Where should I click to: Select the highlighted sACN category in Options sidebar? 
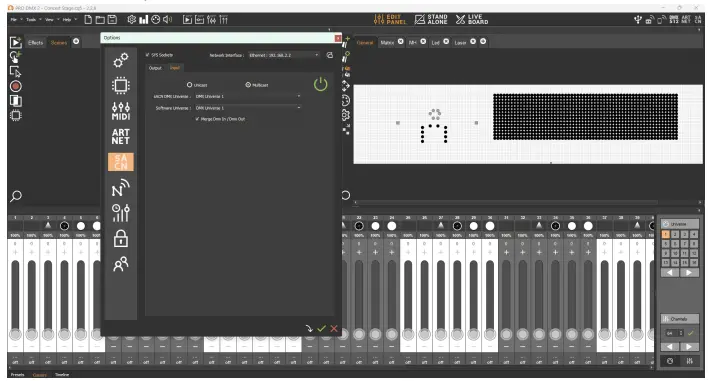pyautogui.click(x=120, y=162)
